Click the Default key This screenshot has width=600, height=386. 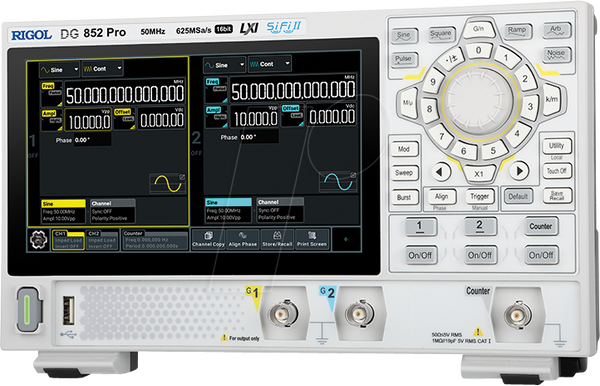click(518, 197)
